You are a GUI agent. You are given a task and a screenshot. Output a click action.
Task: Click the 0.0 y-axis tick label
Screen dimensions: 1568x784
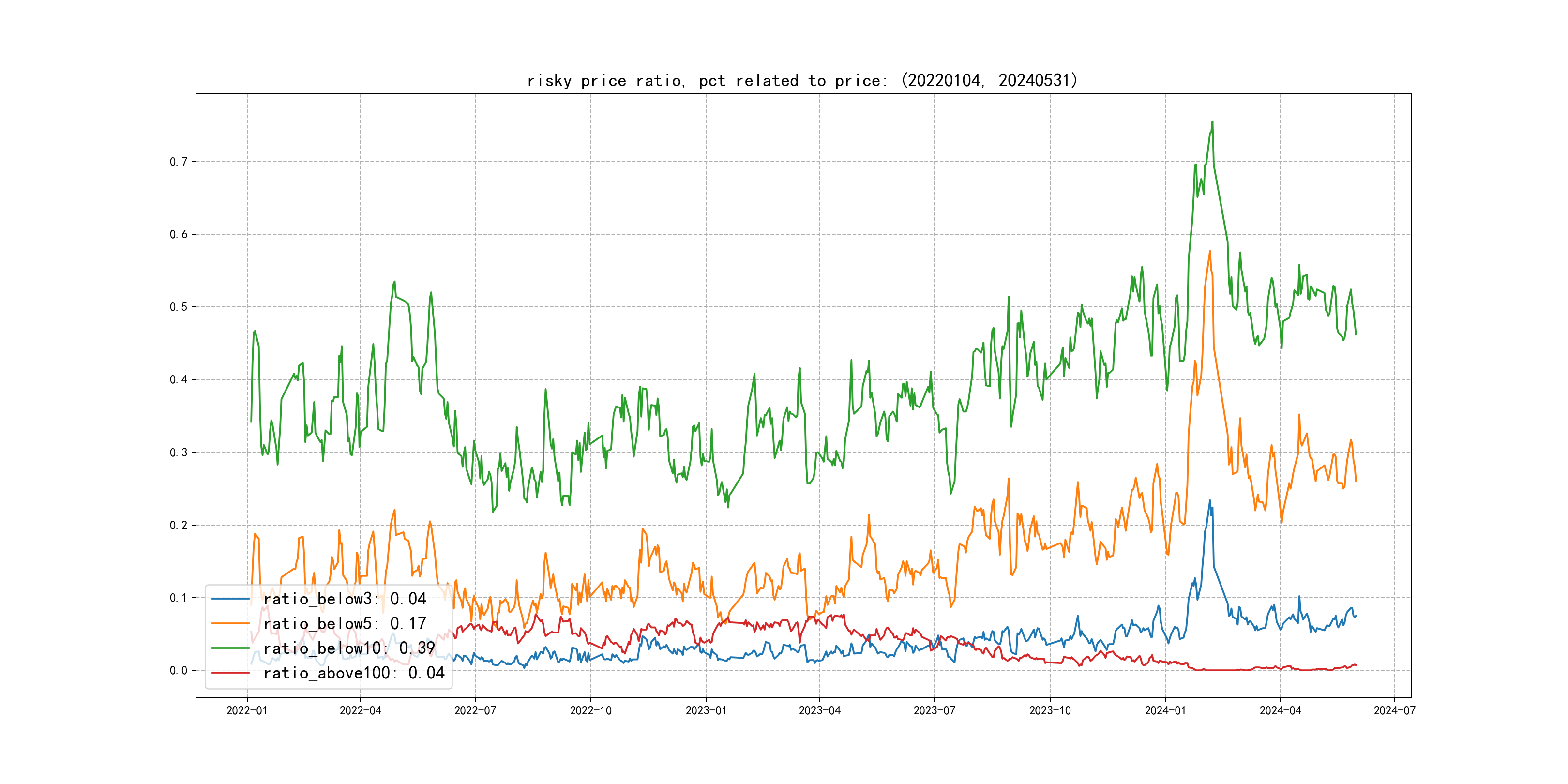179,670
